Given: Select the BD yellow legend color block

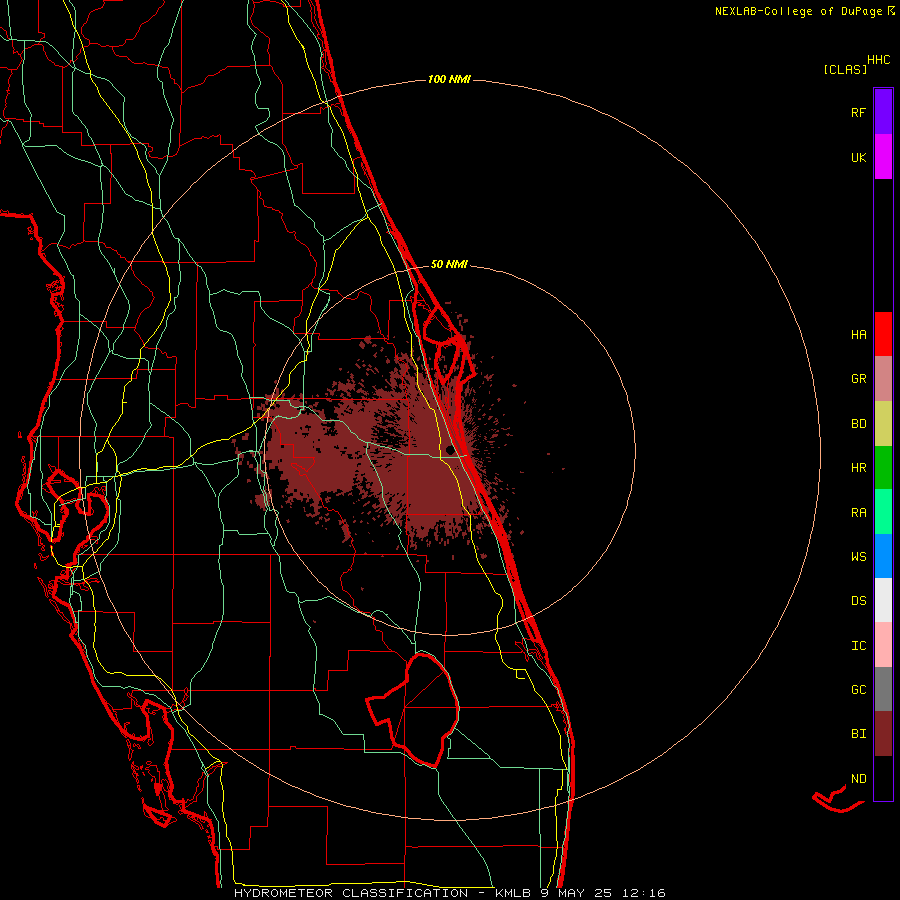Looking at the screenshot, I should click(x=883, y=423).
